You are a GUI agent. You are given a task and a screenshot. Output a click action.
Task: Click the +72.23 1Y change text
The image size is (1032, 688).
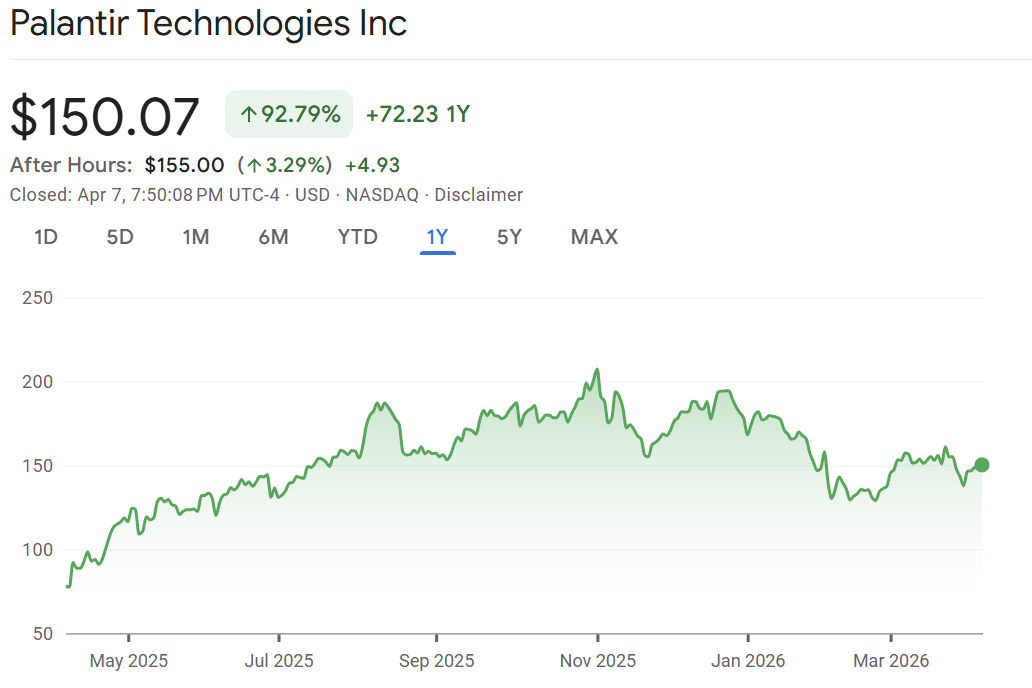[418, 114]
